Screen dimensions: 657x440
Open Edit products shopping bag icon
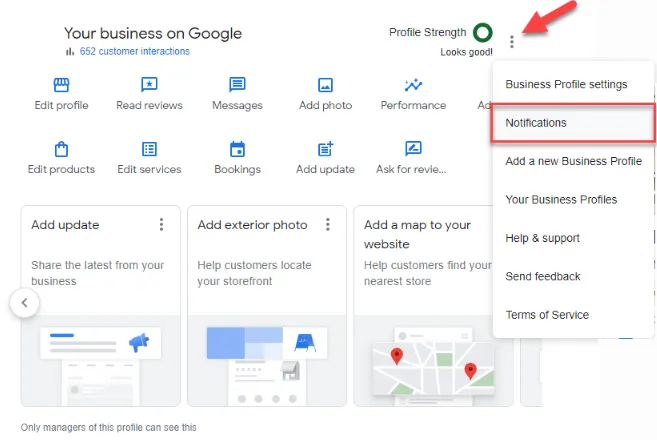(61, 149)
